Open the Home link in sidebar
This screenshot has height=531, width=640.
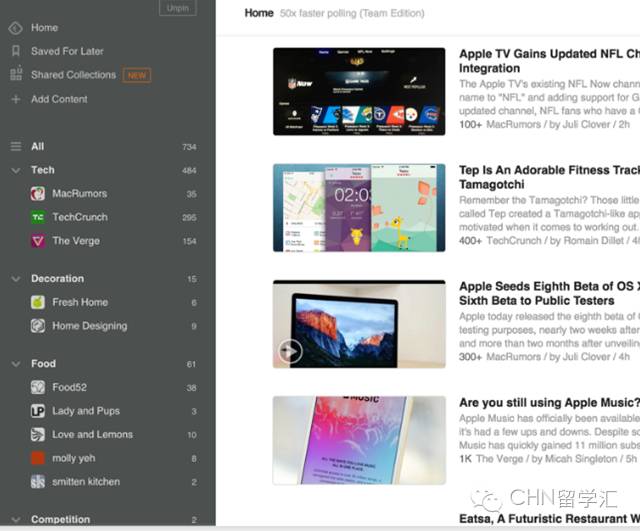tap(44, 28)
